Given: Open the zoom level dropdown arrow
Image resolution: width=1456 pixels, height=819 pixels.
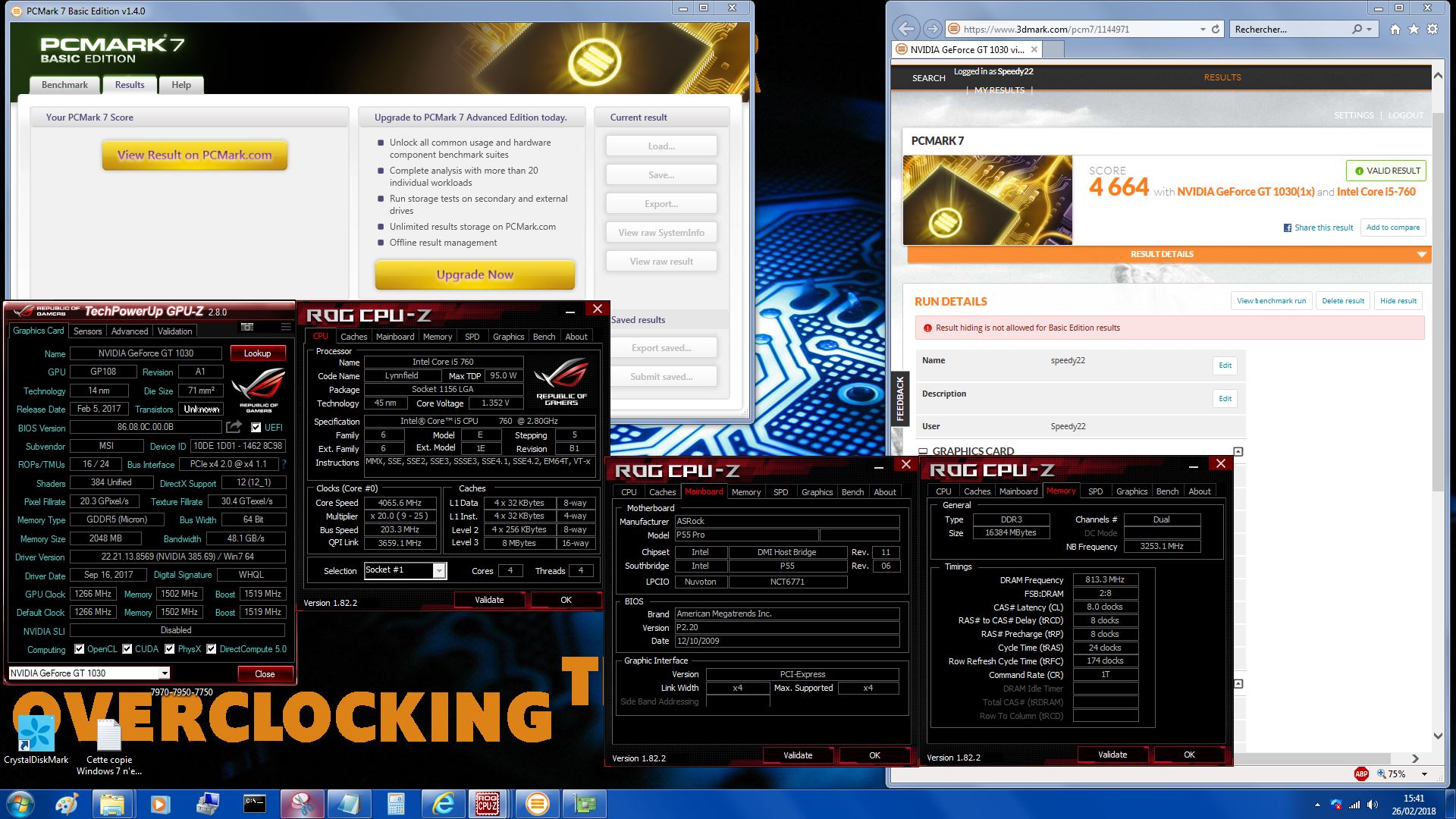Looking at the screenshot, I should pos(1424,774).
